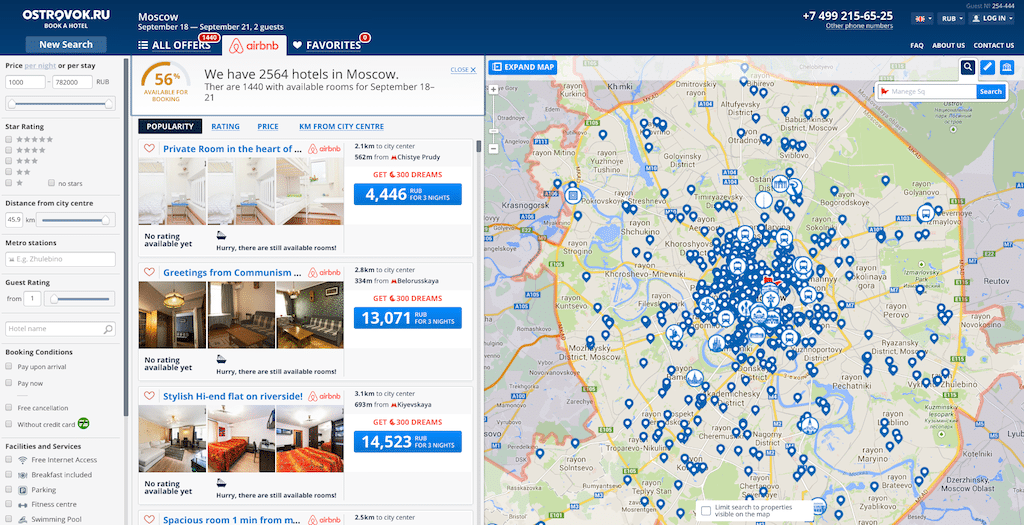Click the 13,071 RUB price button

[408, 318]
